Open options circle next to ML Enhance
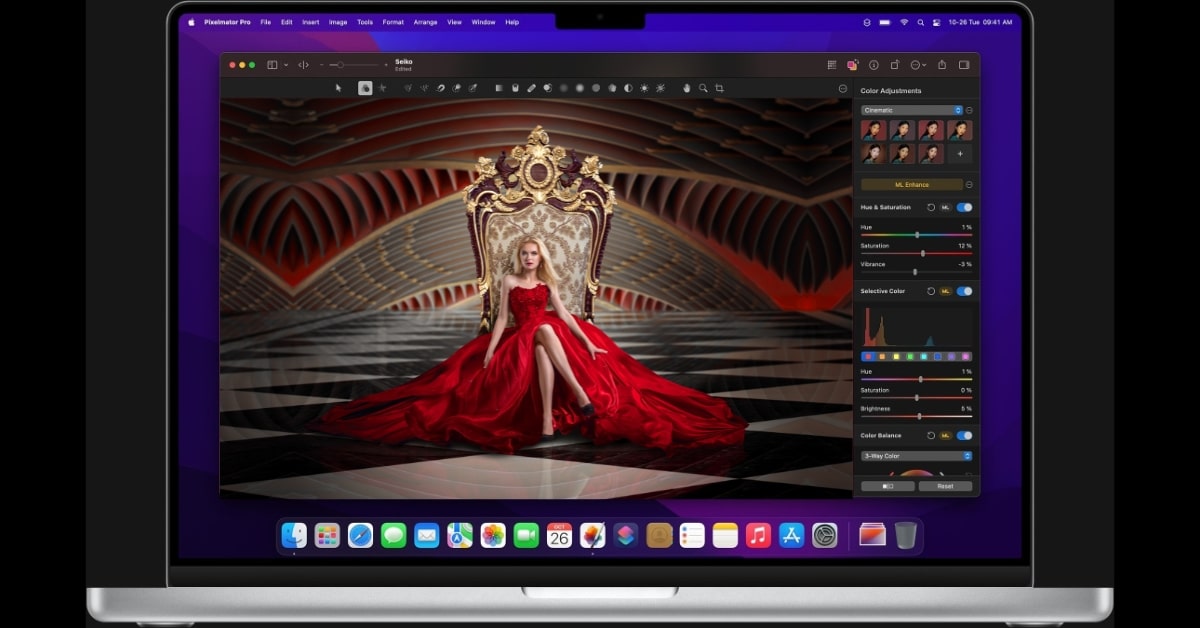The height and width of the screenshot is (628, 1200). click(969, 185)
